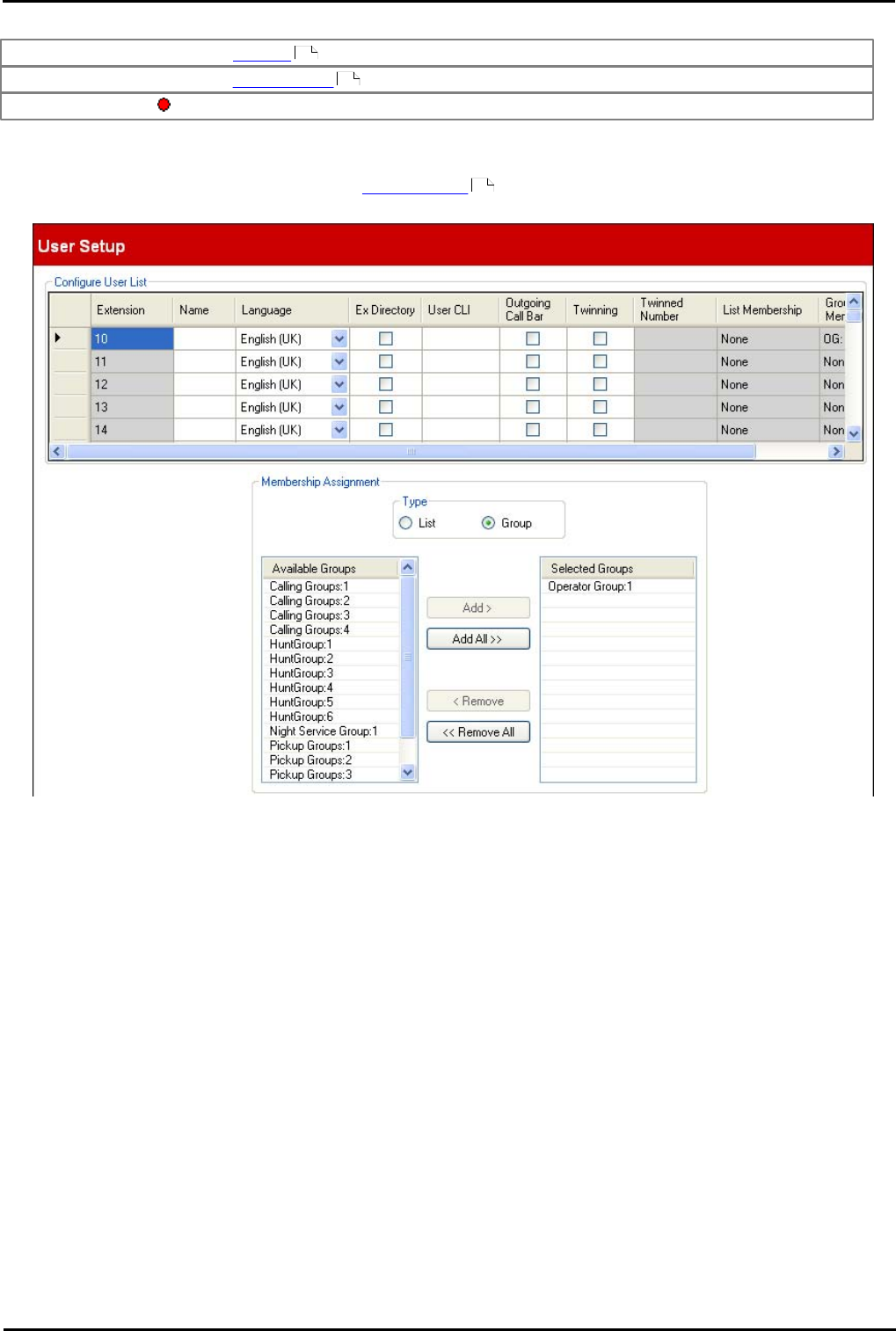Screen dimensions: 896x1331
Task: Select extension 11 cell
Action: tap(132, 361)
